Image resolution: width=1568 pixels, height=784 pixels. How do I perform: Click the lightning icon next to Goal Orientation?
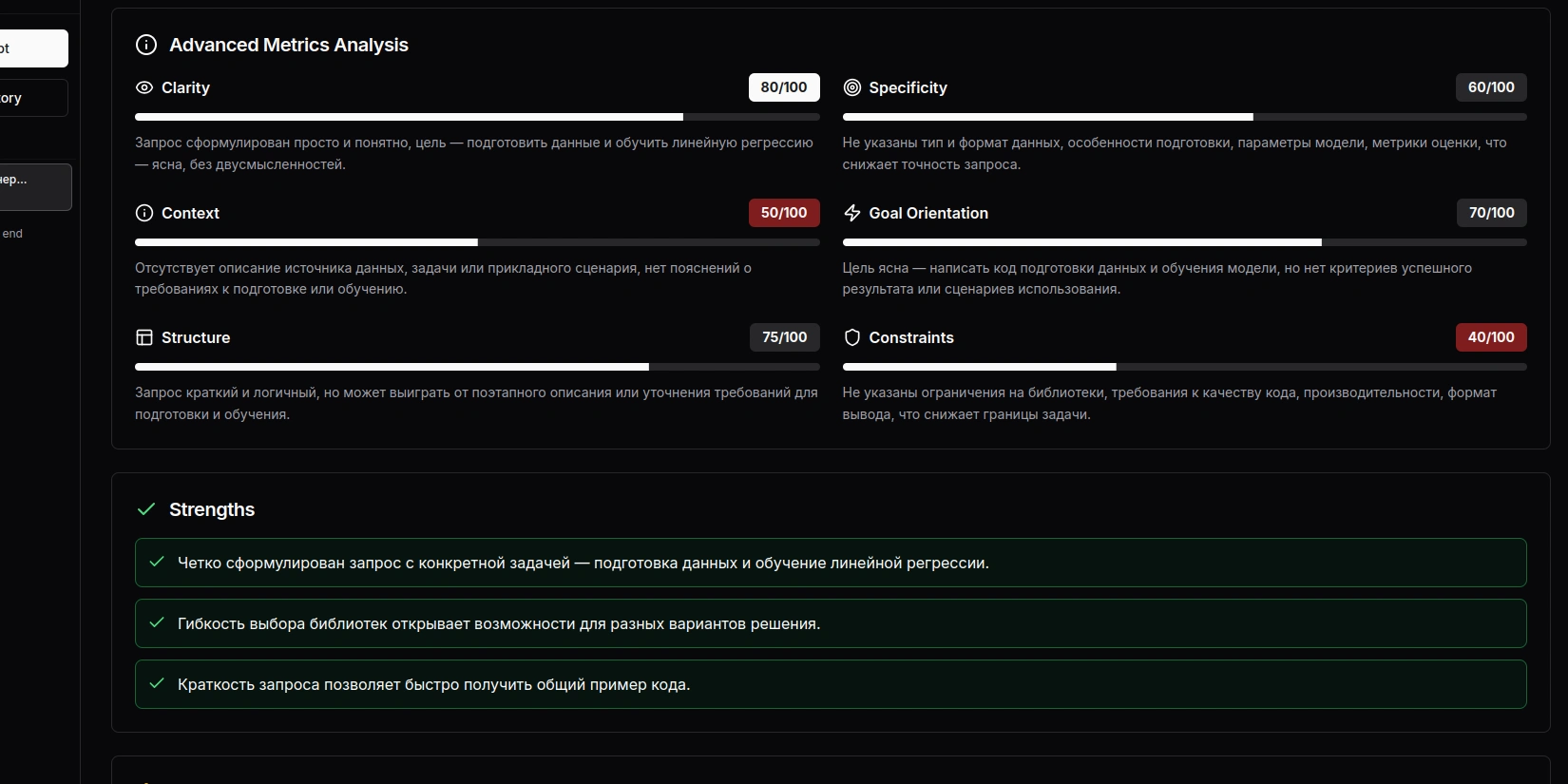[x=852, y=213]
